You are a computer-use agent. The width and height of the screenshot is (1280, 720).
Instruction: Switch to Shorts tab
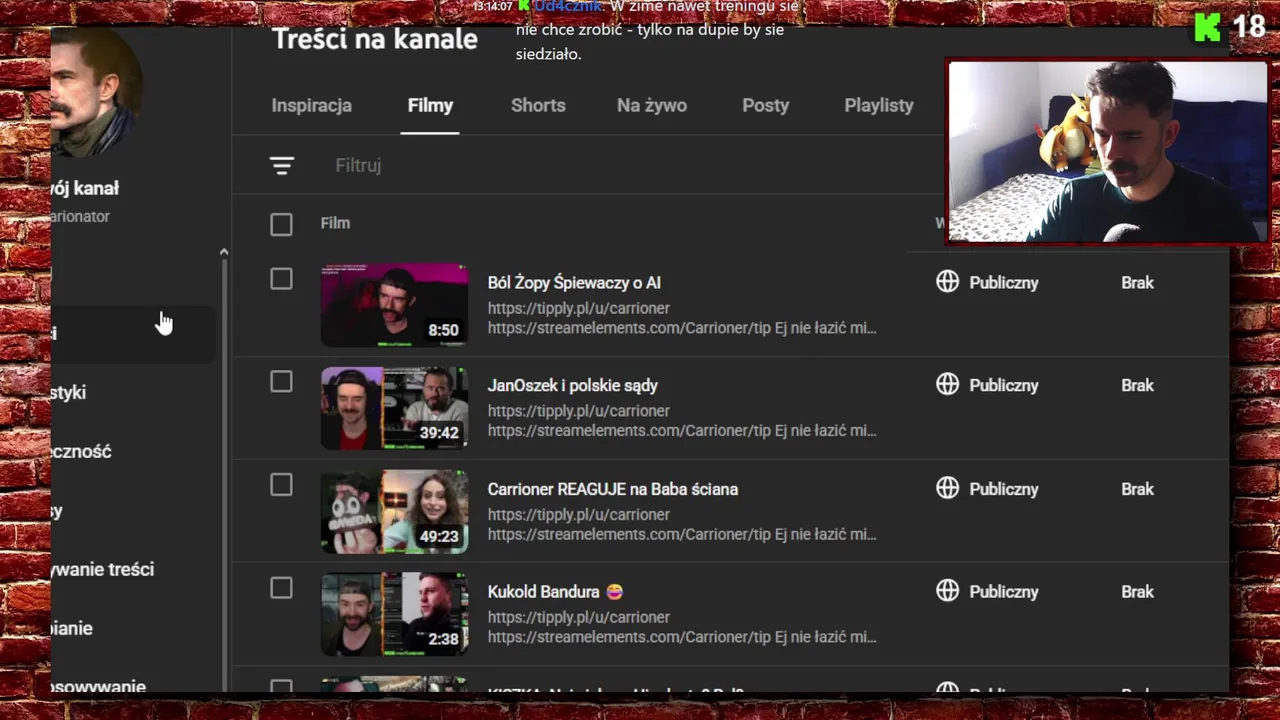click(538, 105)
